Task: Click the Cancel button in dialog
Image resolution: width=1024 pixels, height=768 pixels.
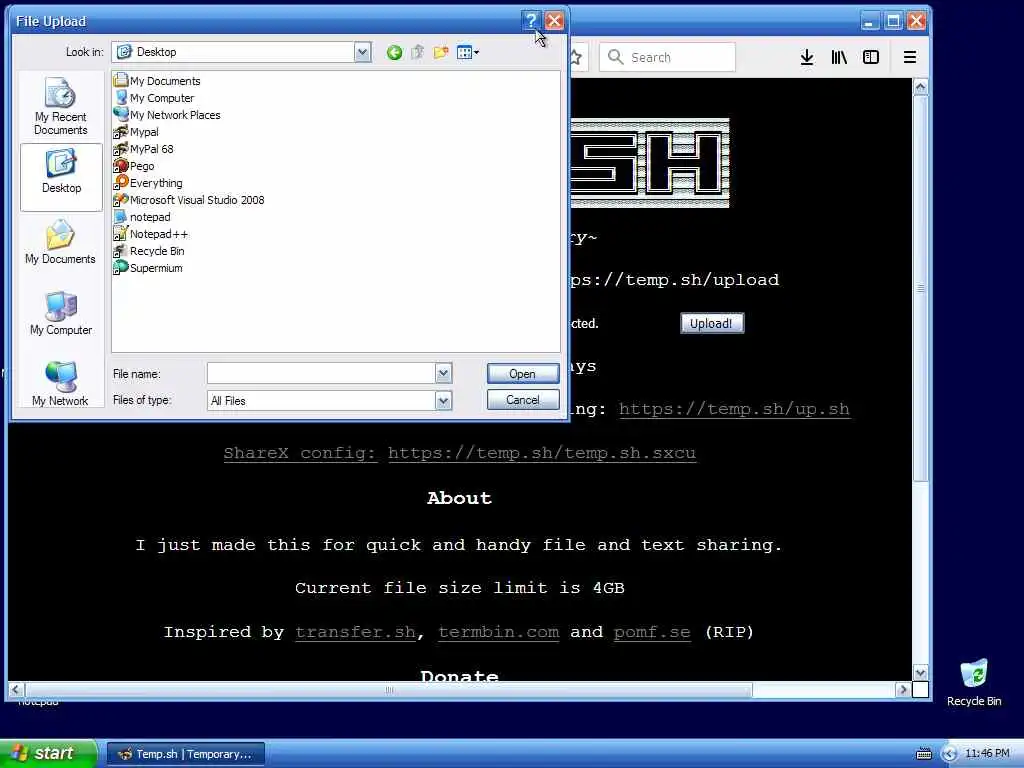Action: (x=523, y=400)
